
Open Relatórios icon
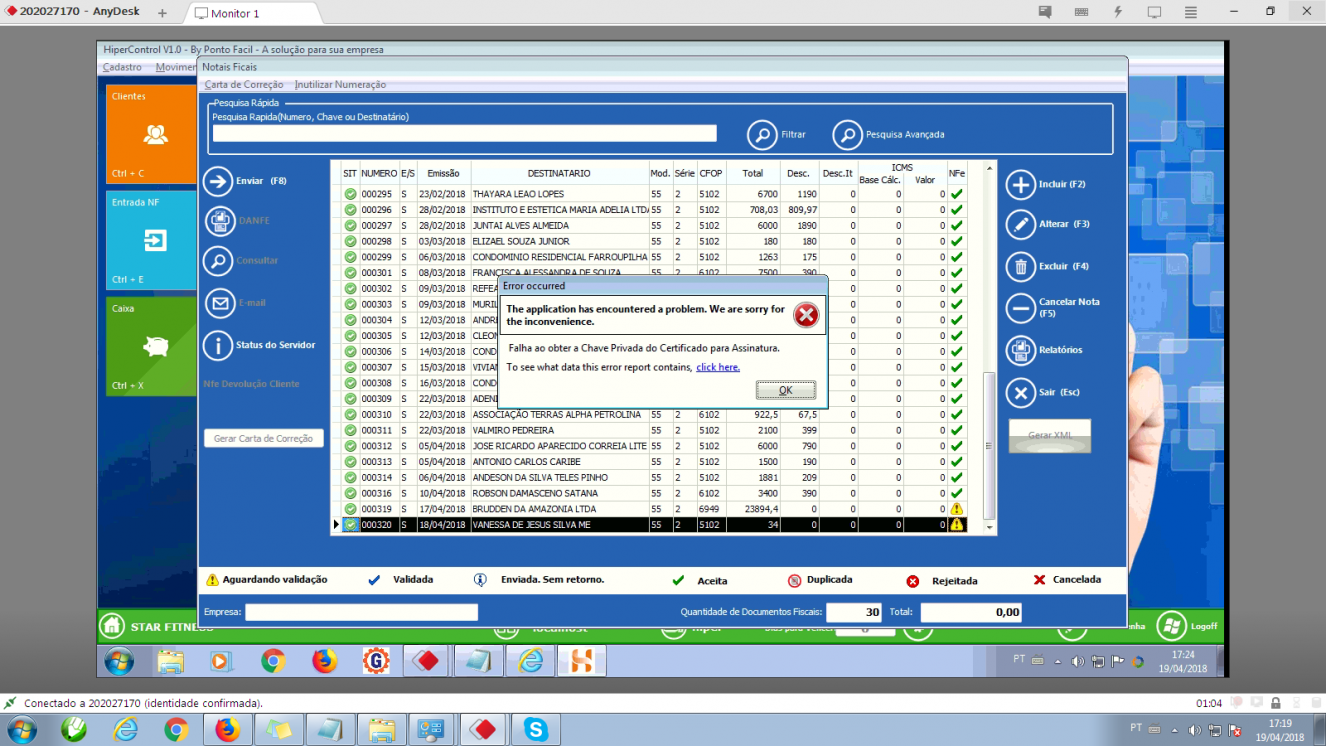point(1020,350)
